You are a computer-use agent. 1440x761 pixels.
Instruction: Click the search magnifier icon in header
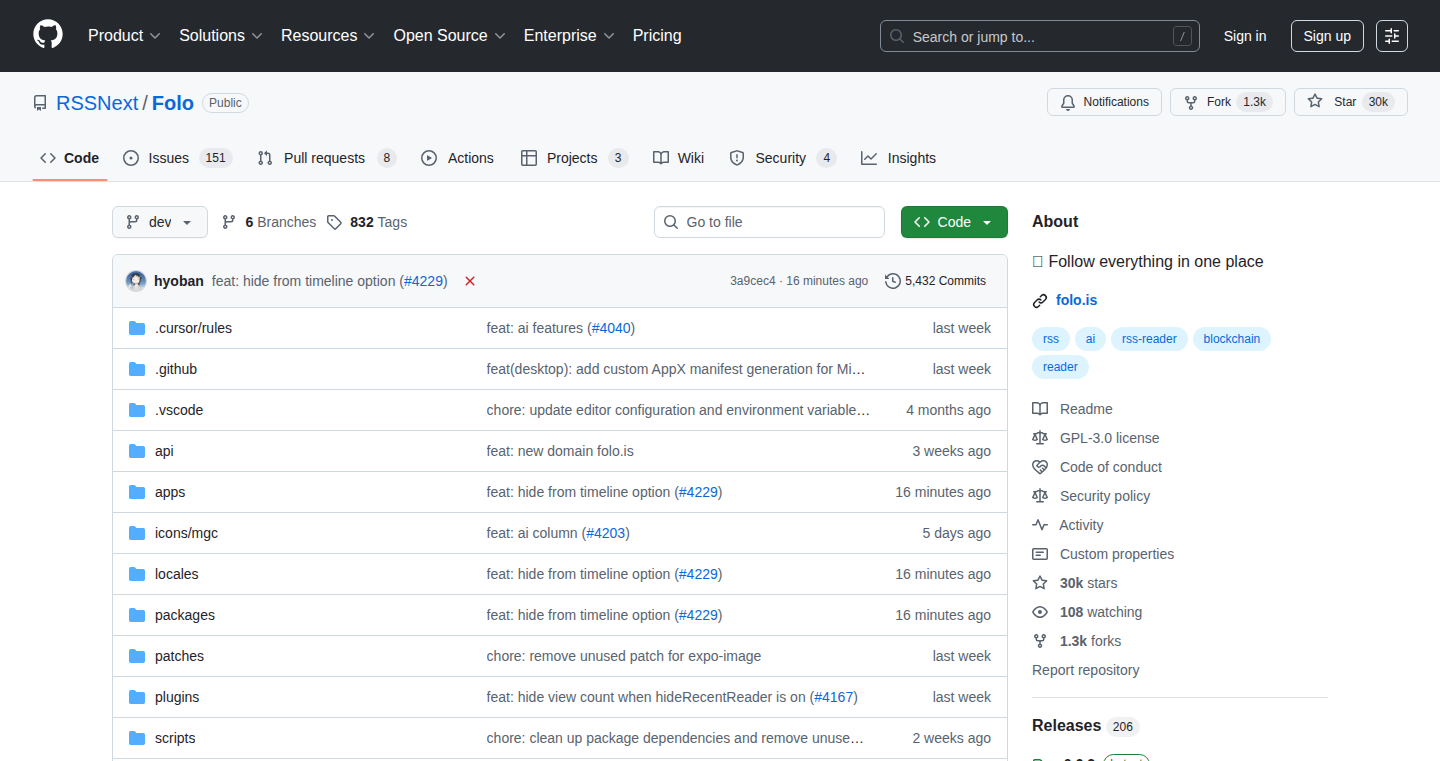click(897, 37)
